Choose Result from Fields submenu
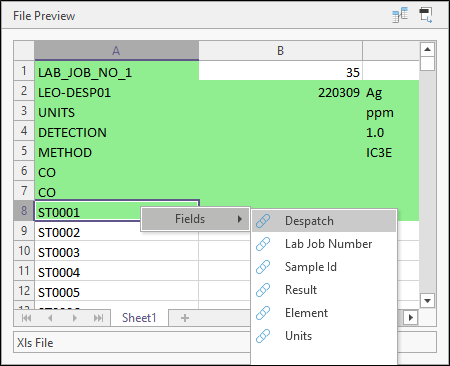 [x=324, y=290]
